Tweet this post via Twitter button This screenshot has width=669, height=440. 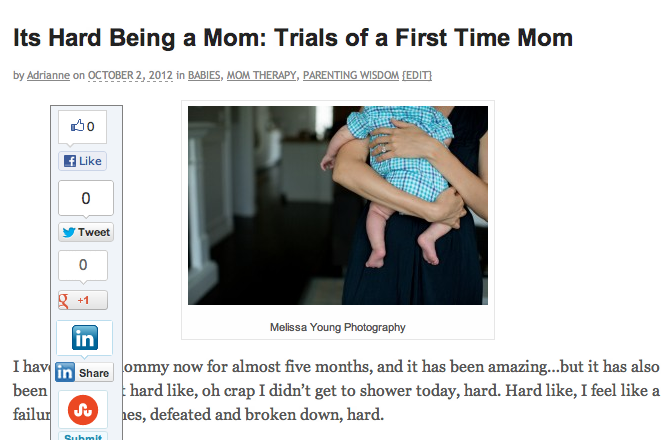[85, 232]
